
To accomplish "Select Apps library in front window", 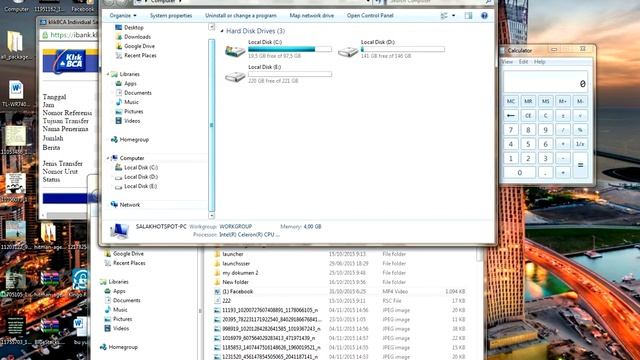I will (126, 83).
